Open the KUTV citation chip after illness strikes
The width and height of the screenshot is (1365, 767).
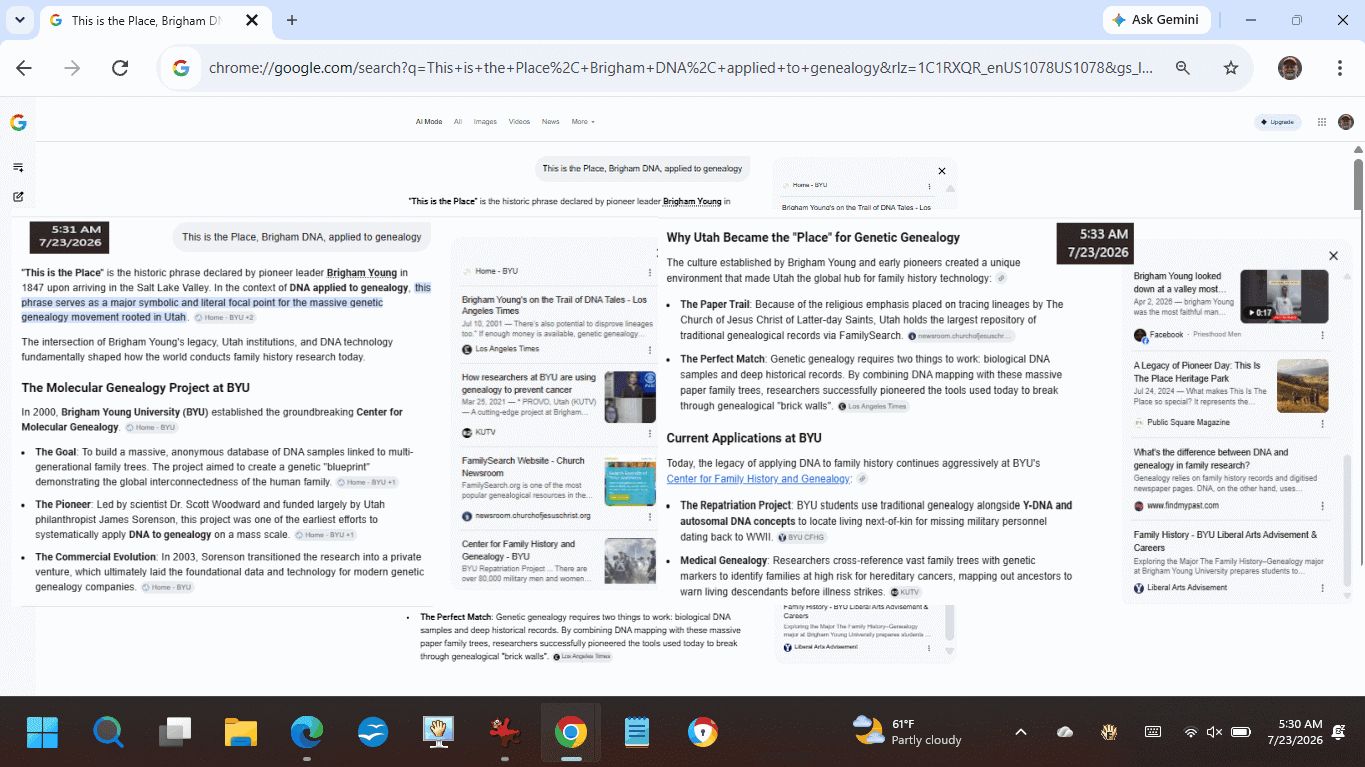point(905,592)
